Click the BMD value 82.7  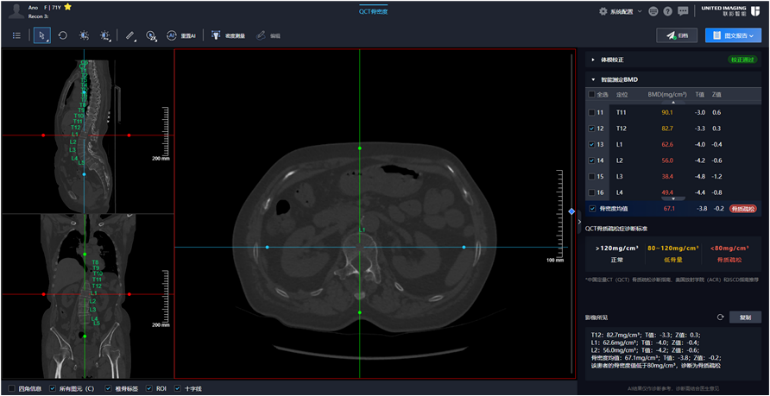click(x=667, y=129)
